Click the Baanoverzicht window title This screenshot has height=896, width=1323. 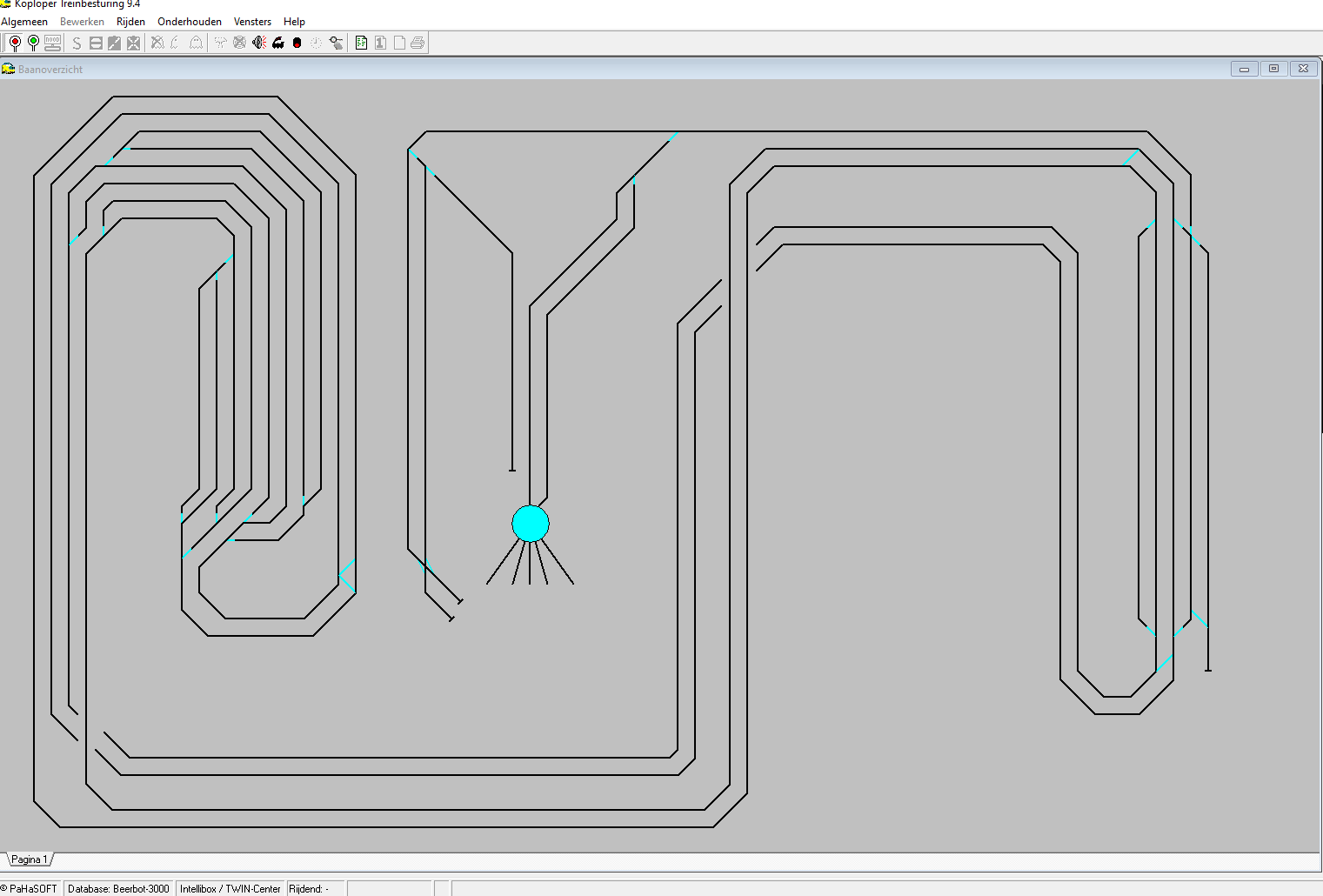[50, 70]
